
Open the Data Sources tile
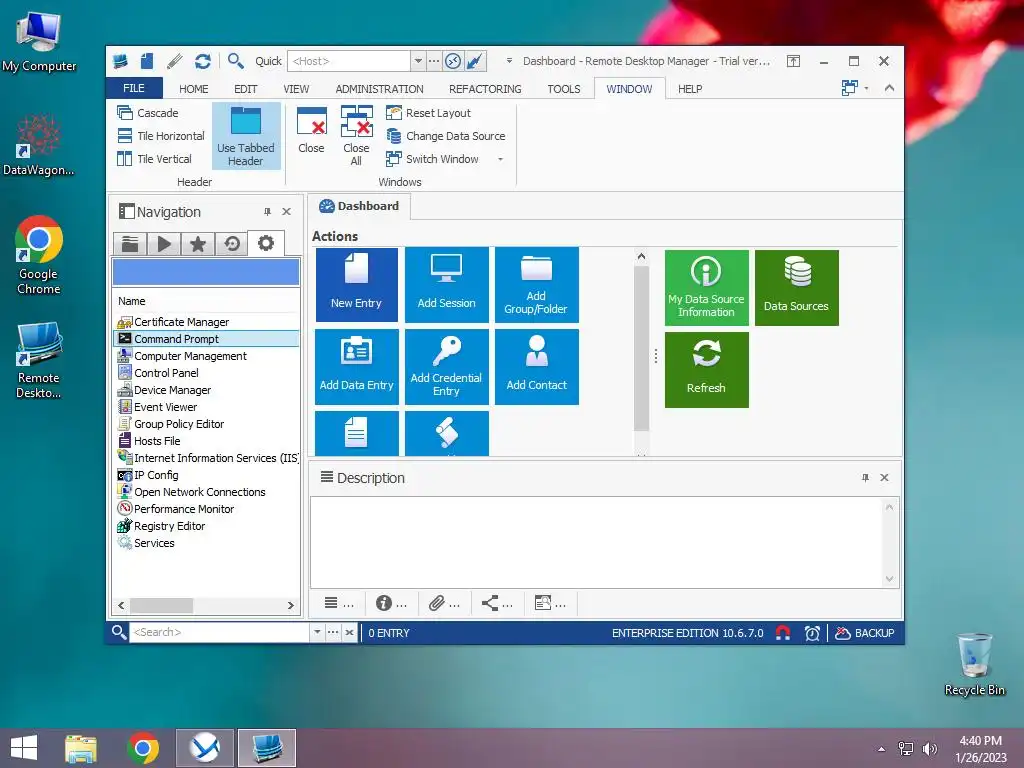point(797,288)
